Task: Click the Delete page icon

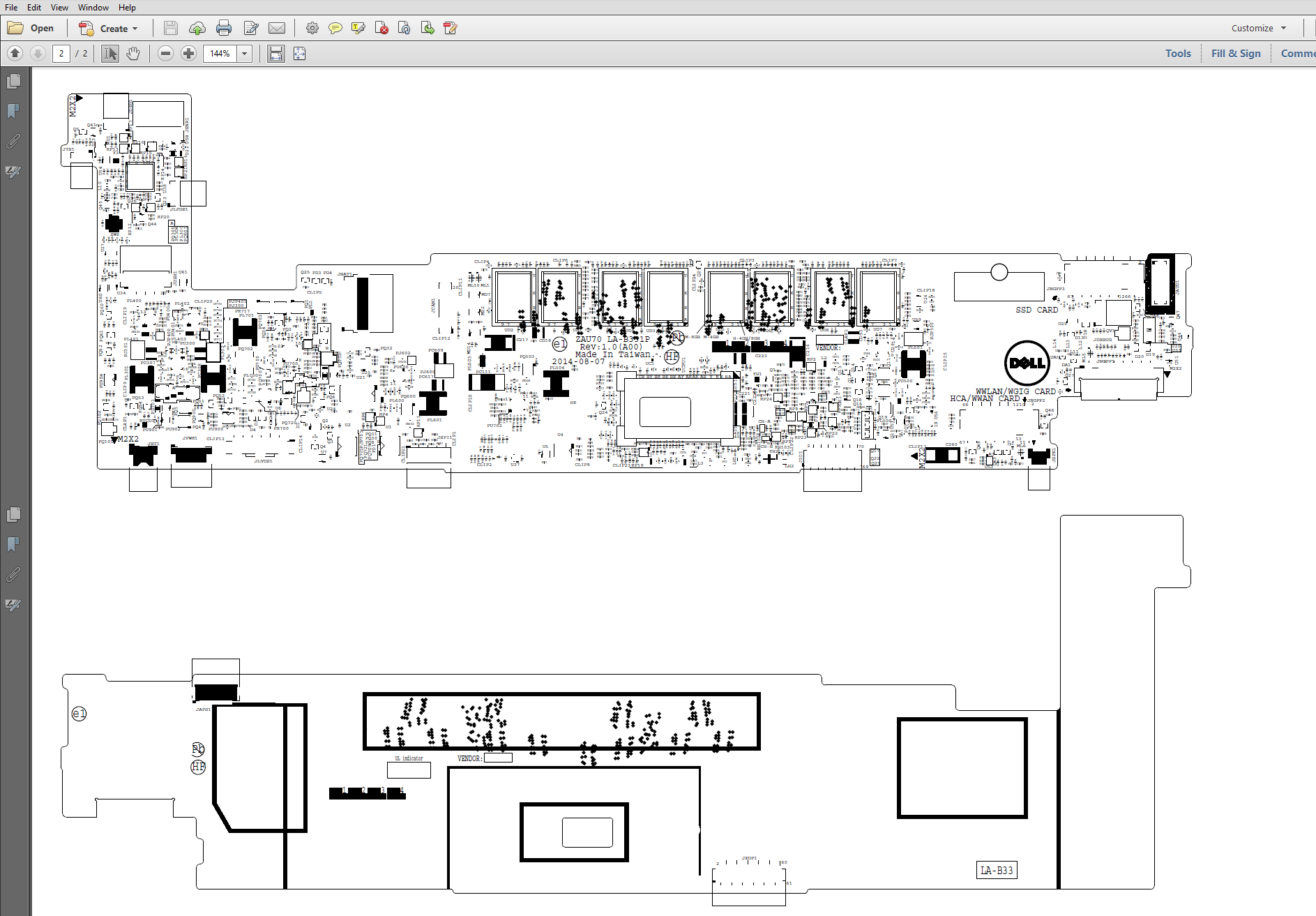Action: 381,29
